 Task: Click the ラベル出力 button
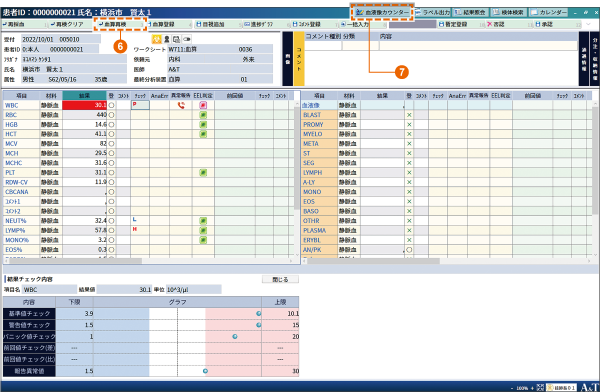tap(433, 13)
